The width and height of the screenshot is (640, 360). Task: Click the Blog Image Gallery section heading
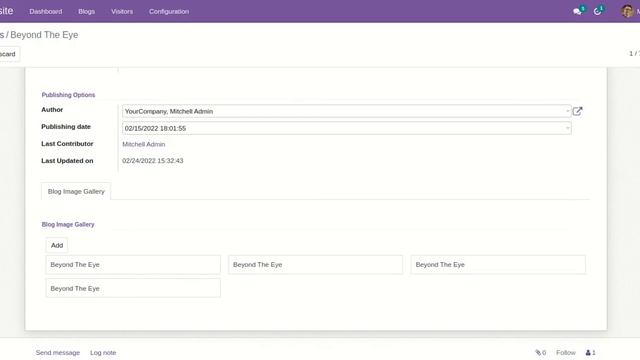68,224
